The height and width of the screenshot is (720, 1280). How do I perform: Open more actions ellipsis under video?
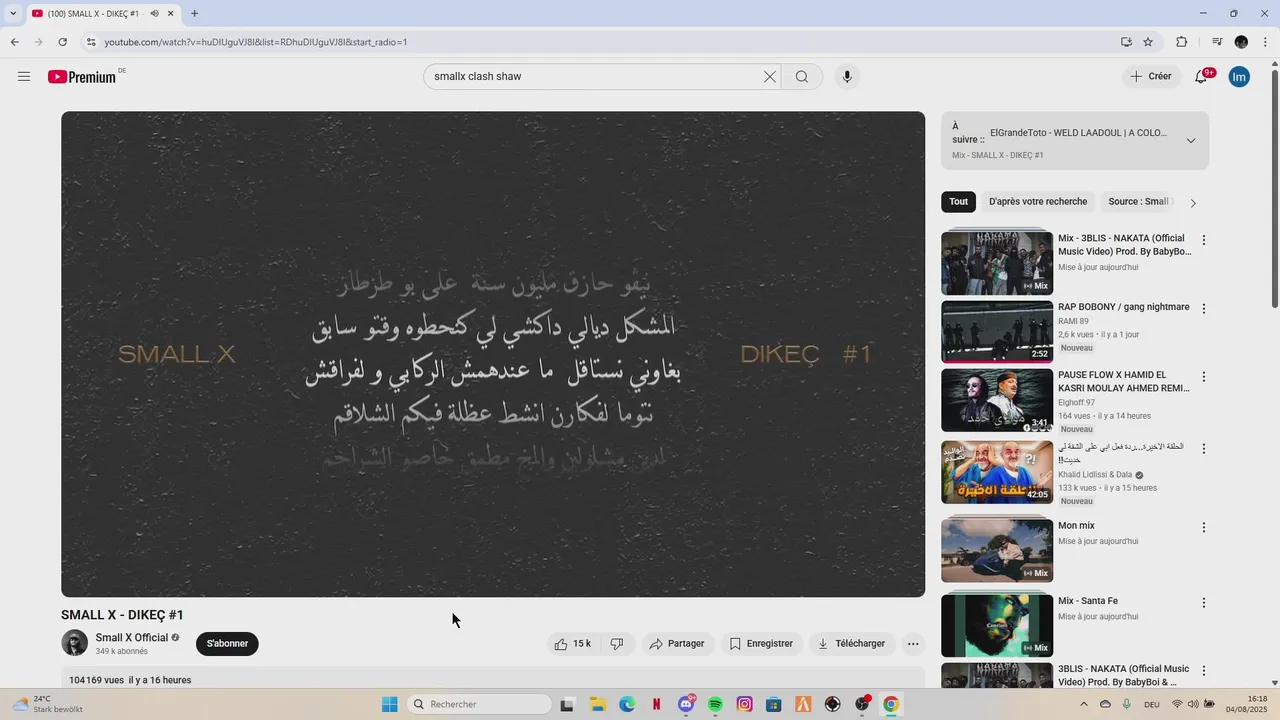(x=913, y=644)
